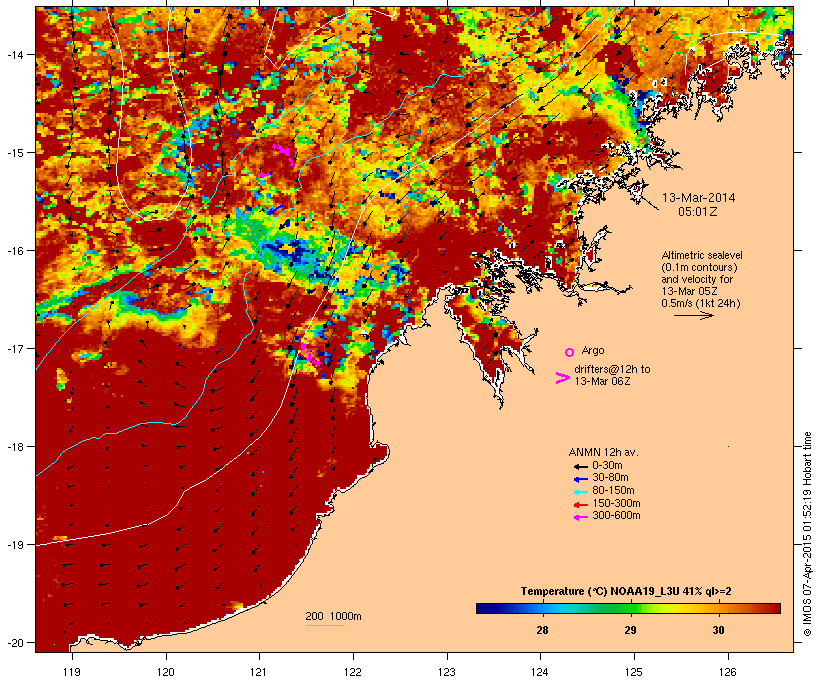Select the red 150-300m arrow legend symbol
Screen dimensions: 820x680
tap(581, 505)
